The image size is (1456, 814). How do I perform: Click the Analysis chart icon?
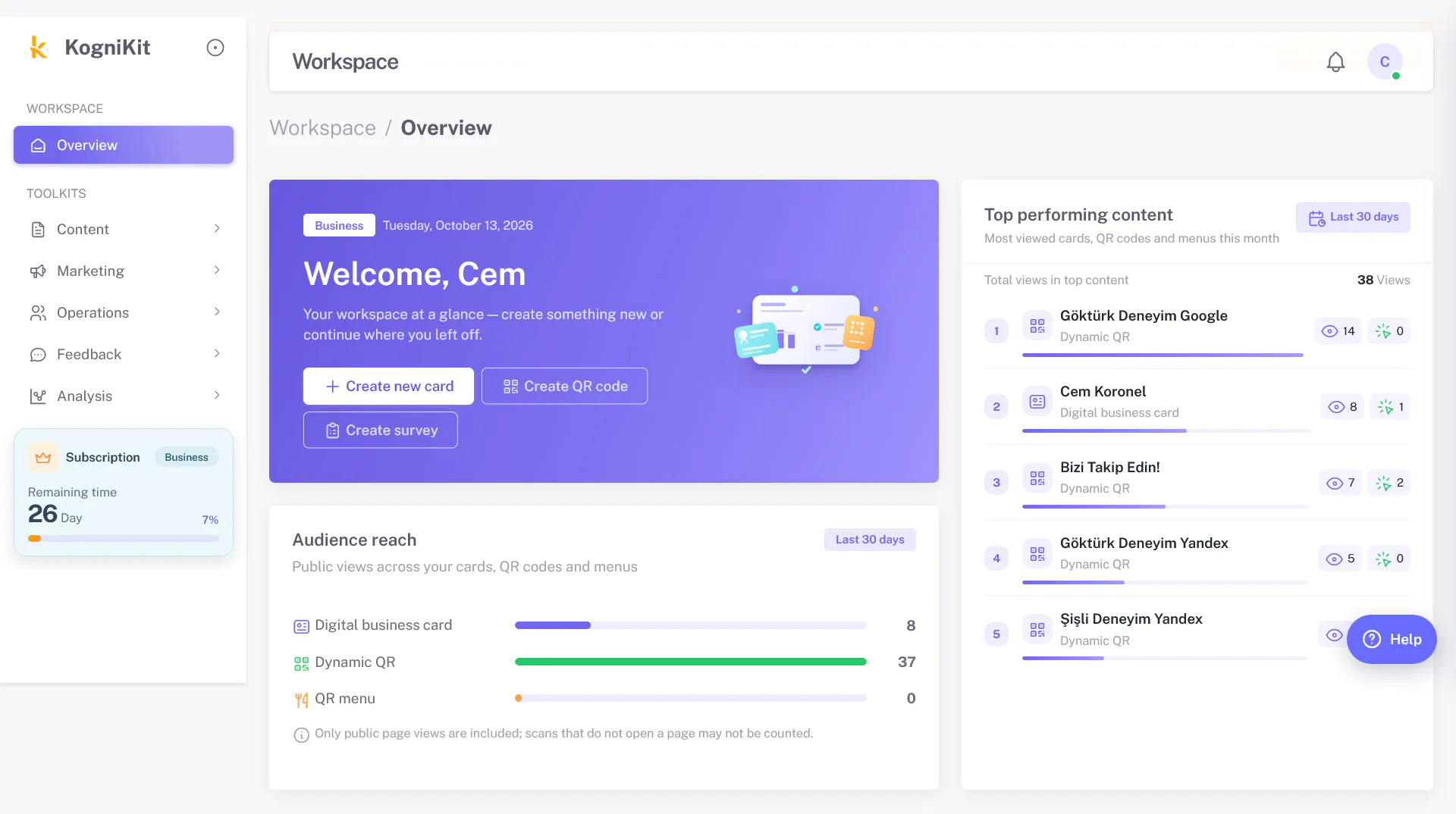38,396
